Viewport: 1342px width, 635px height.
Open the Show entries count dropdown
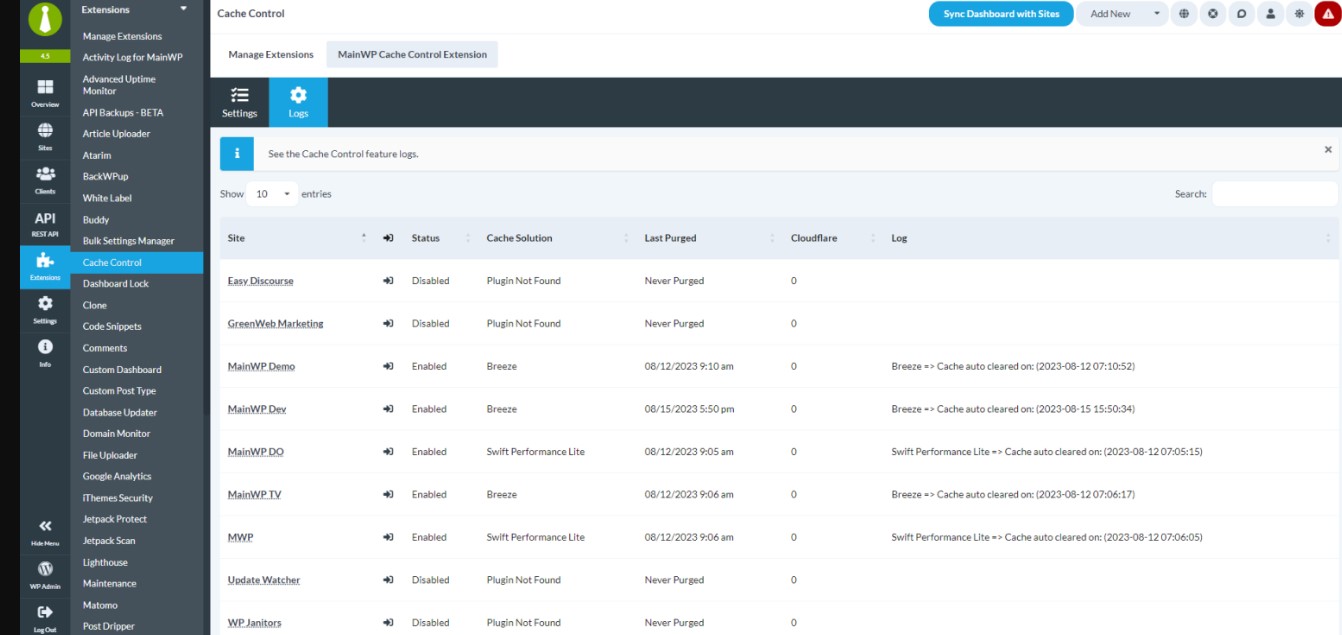[273, 194]
